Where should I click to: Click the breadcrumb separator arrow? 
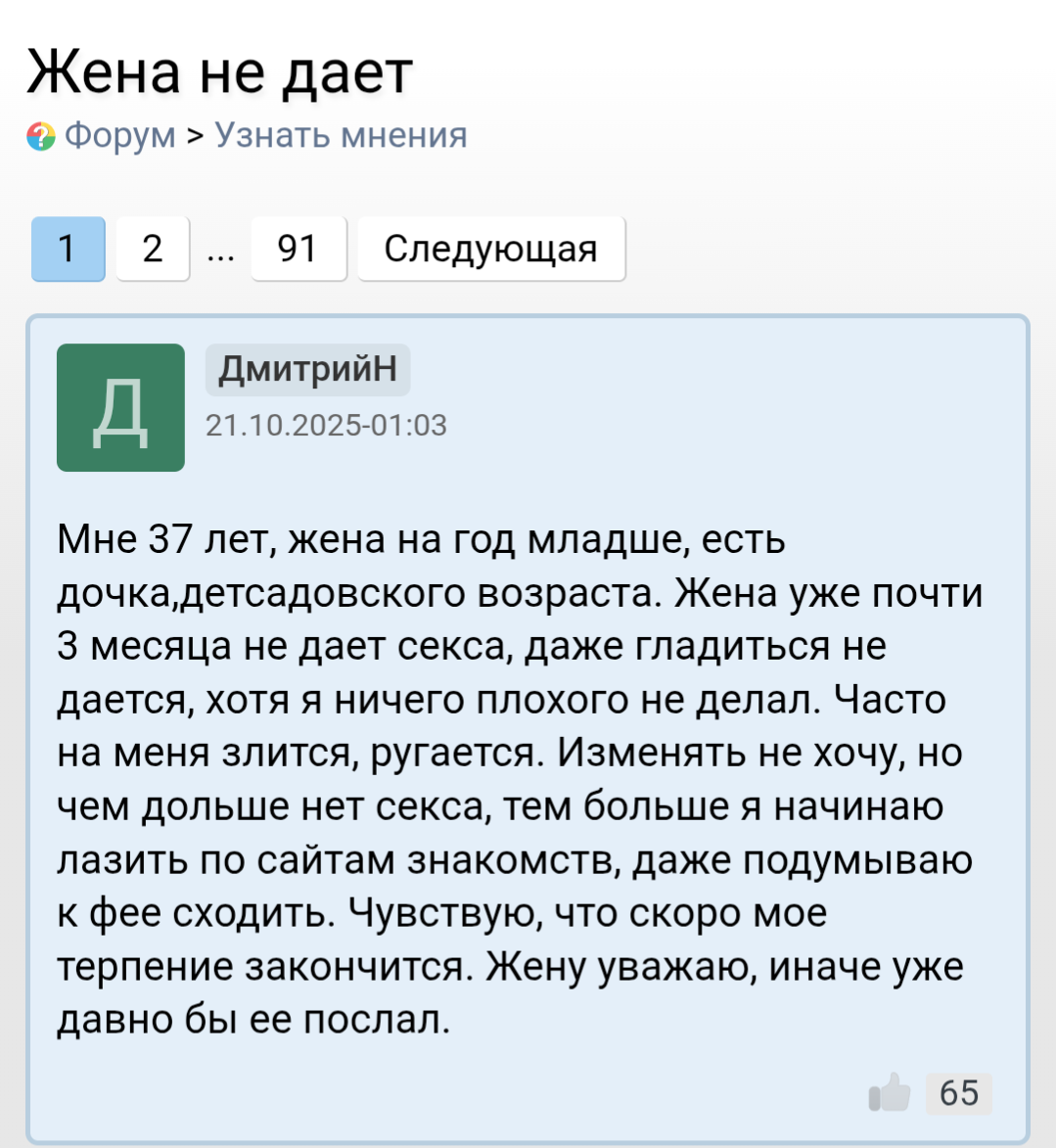[x=195, y=135]
